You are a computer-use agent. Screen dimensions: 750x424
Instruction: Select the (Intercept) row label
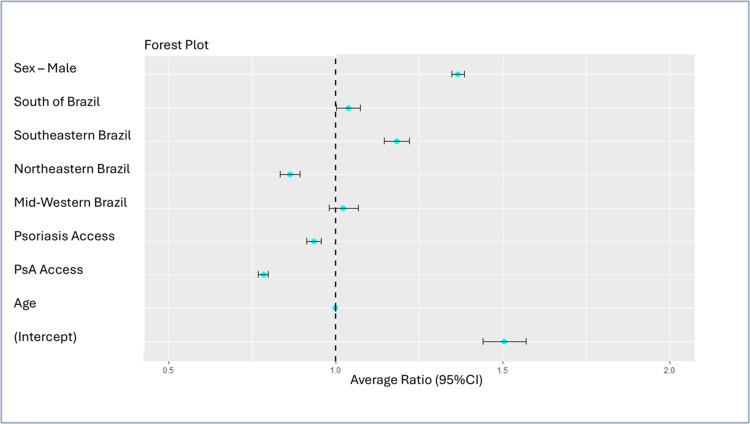point(45,337)
